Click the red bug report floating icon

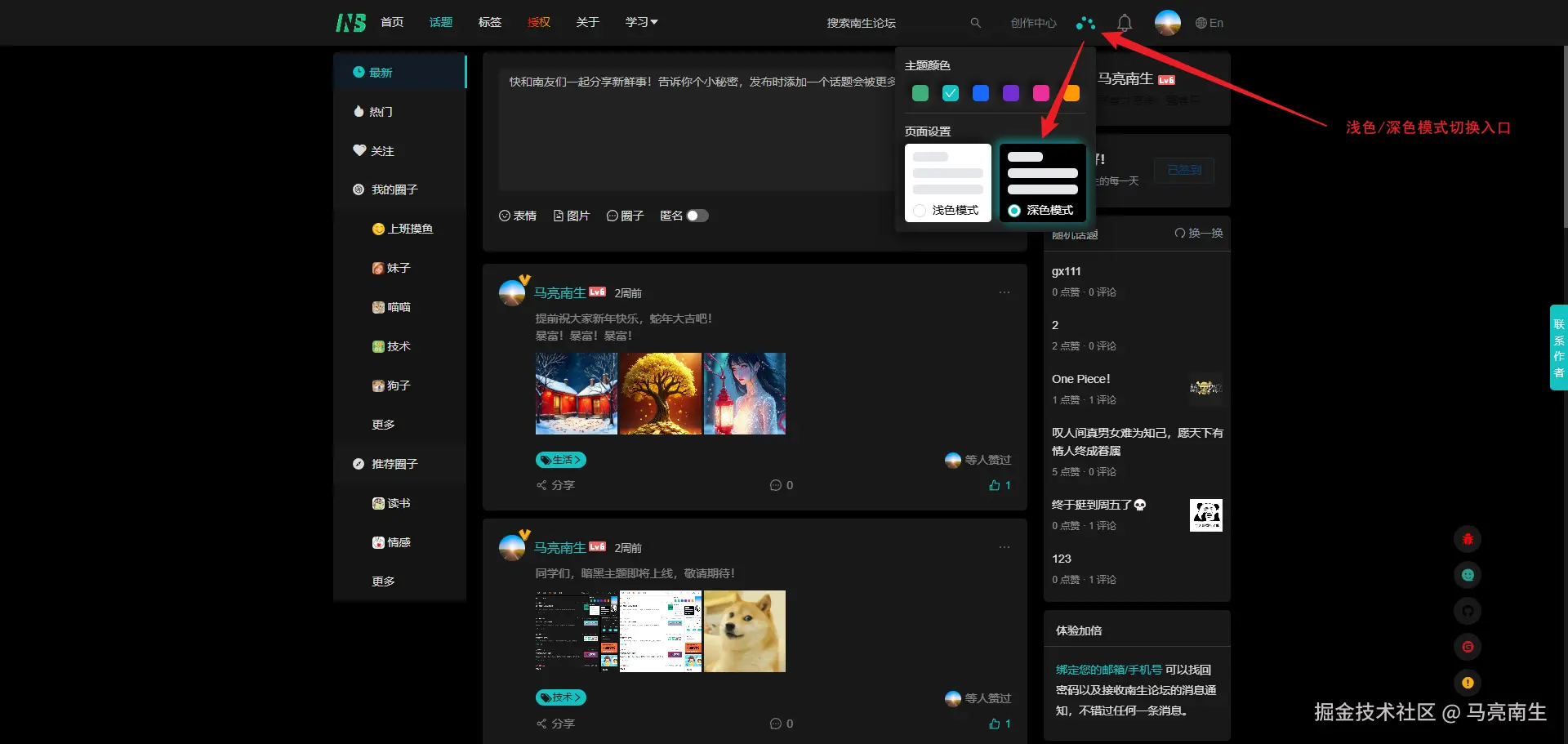point(1468,539)
